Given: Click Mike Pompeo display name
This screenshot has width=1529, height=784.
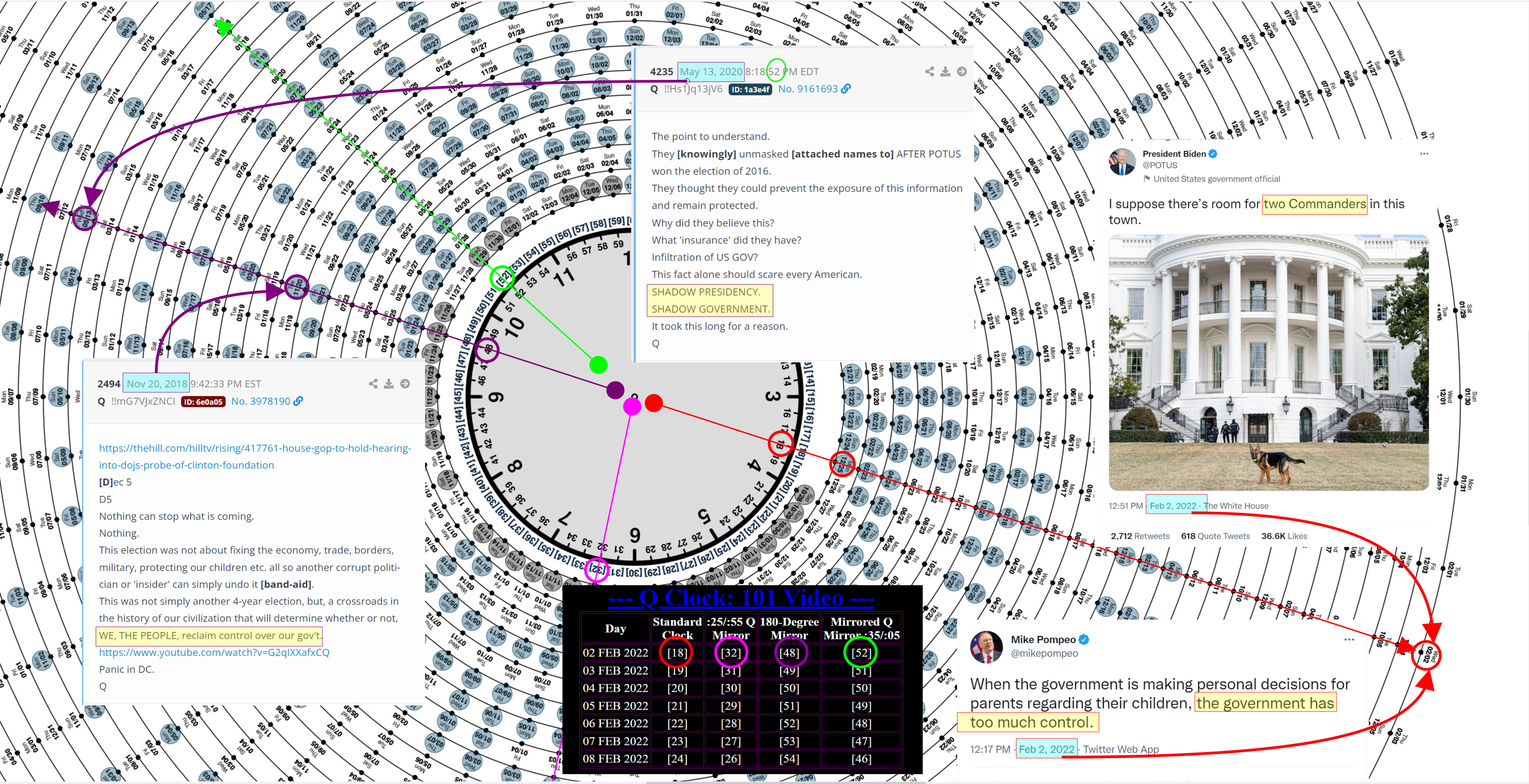Looking at the screenshot, I should pyautogui.click(x=1043, y=640).
